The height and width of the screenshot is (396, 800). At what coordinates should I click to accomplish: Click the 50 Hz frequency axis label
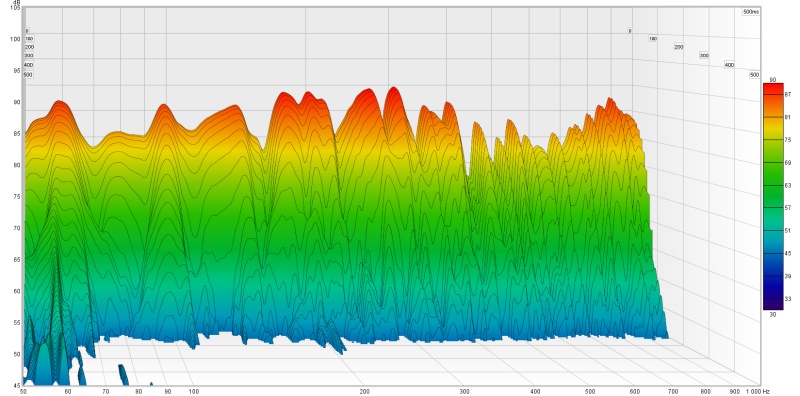23,391
